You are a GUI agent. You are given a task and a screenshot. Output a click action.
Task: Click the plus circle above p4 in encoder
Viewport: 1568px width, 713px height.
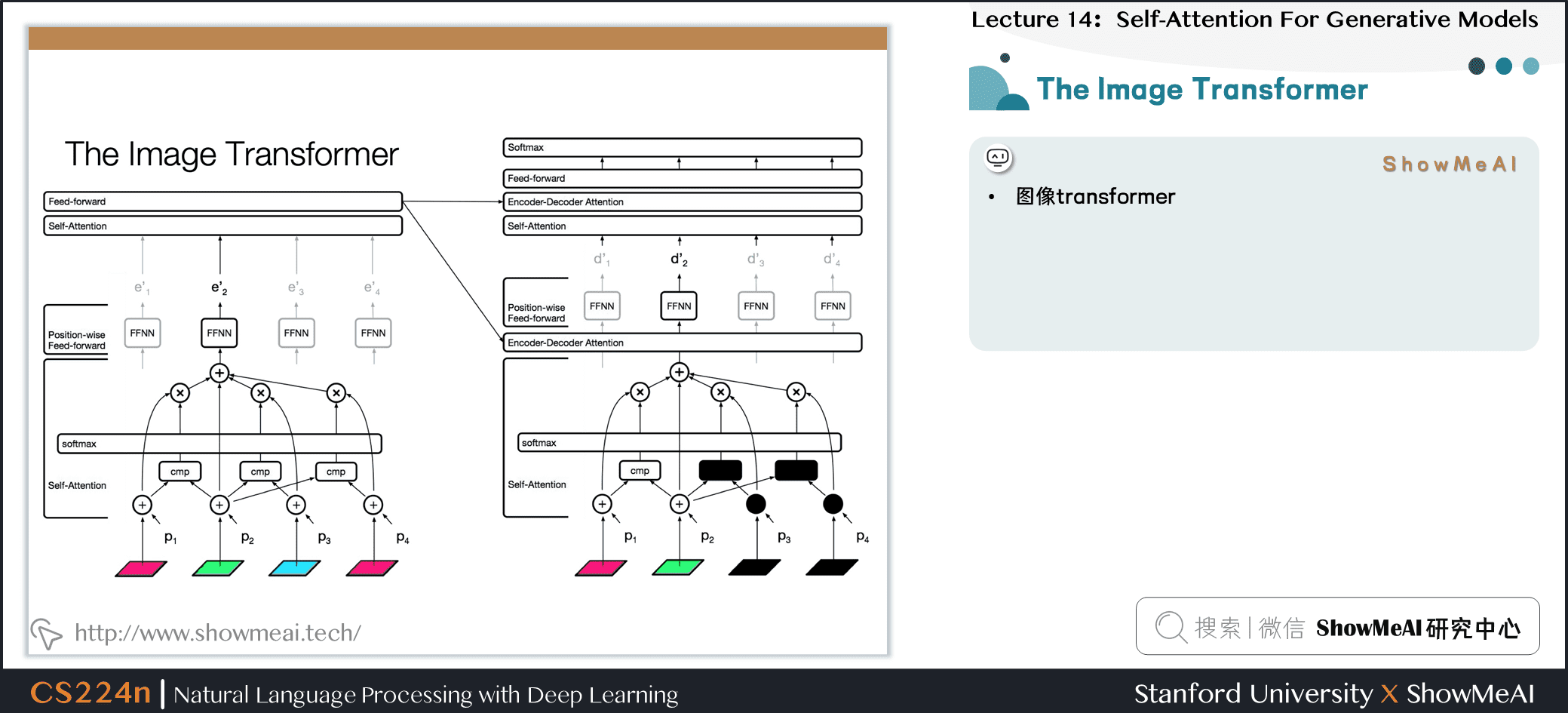[x=373, y=505]
